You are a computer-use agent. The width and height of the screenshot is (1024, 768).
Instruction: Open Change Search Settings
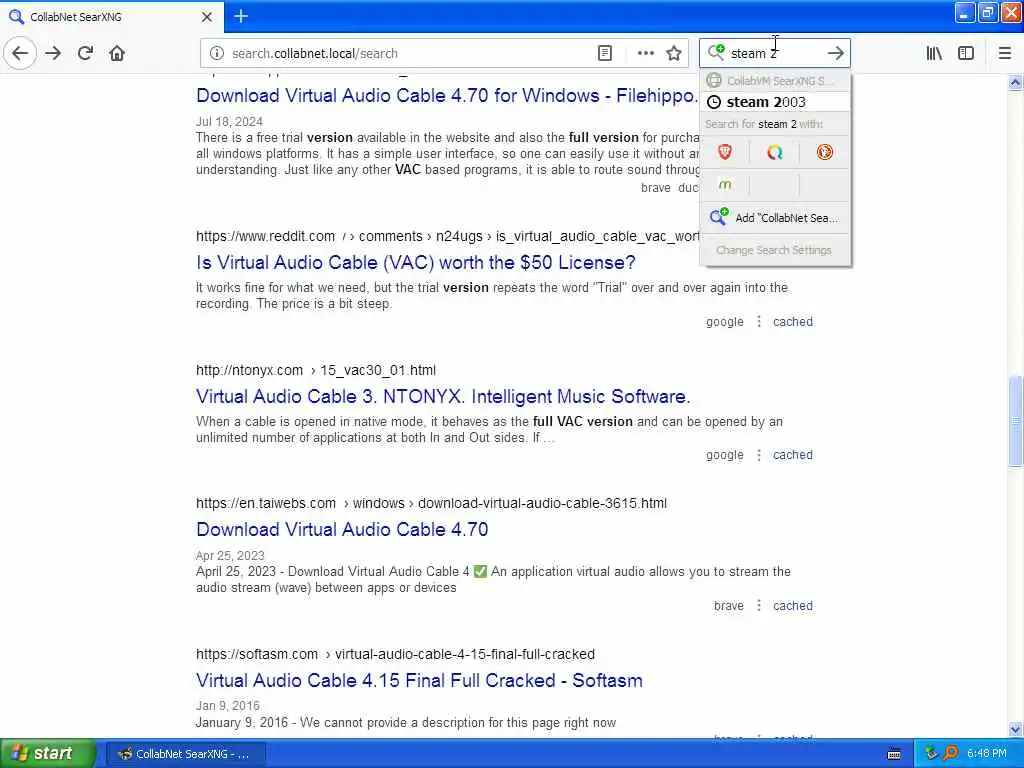[775, 250]
